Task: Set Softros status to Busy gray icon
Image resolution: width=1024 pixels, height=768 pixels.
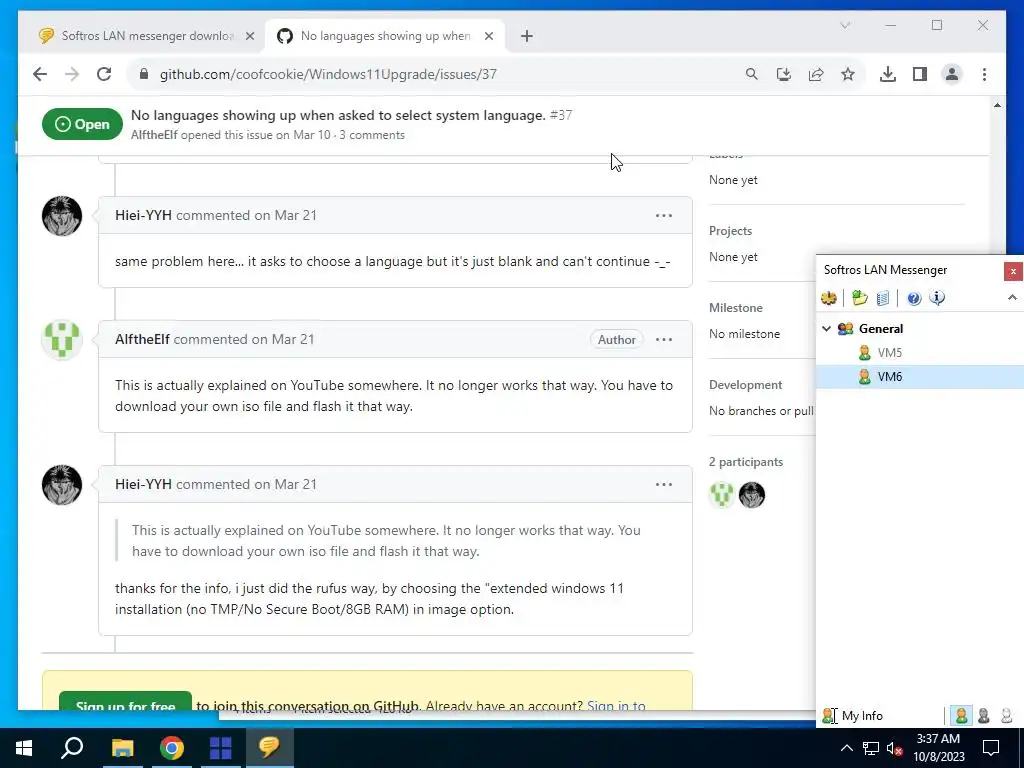Action: point(984,716)
